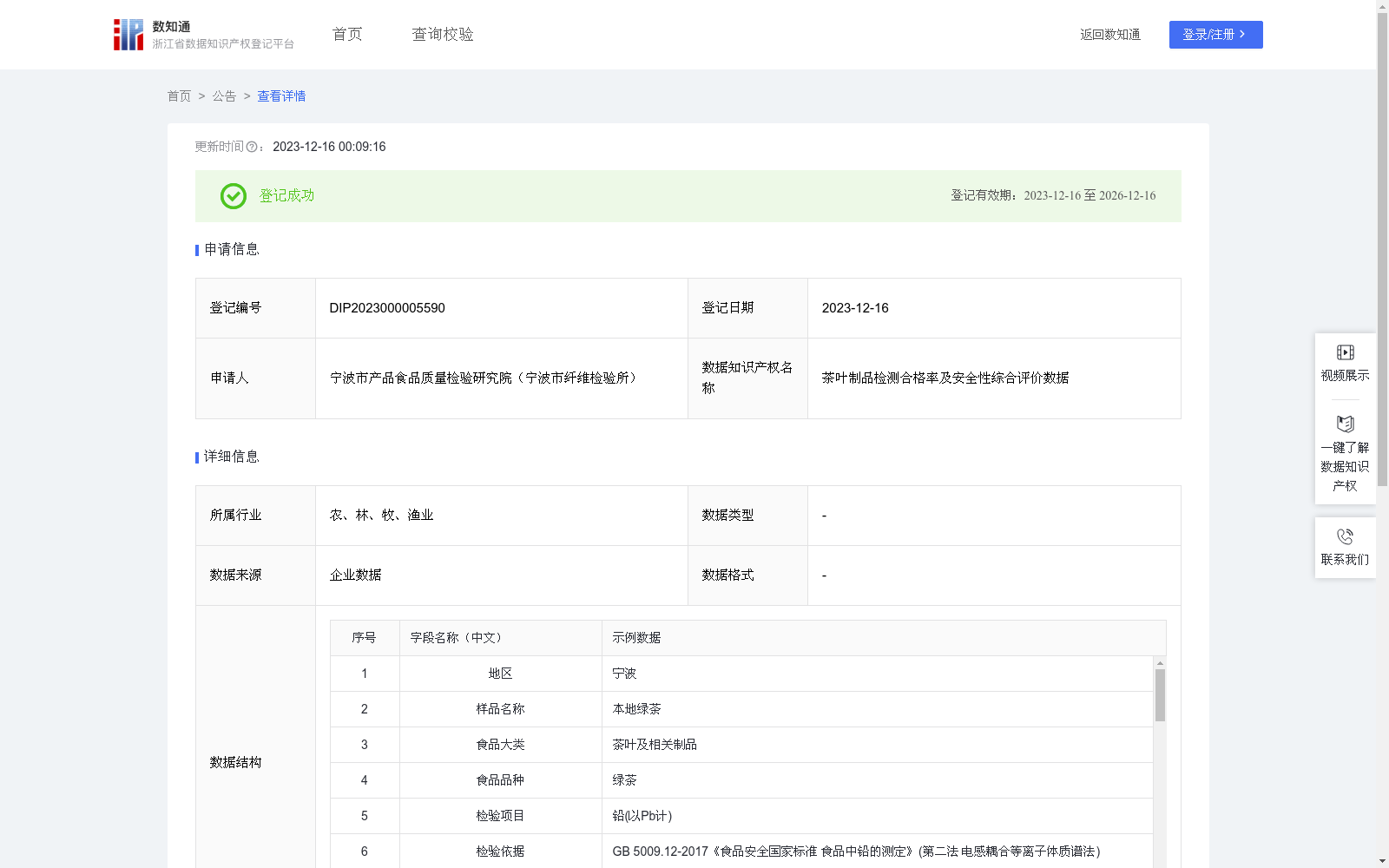The height and width of the screenshot is (868, 1389).
Task: Click the 数据来源 label cell
Action: click(255, 575)
